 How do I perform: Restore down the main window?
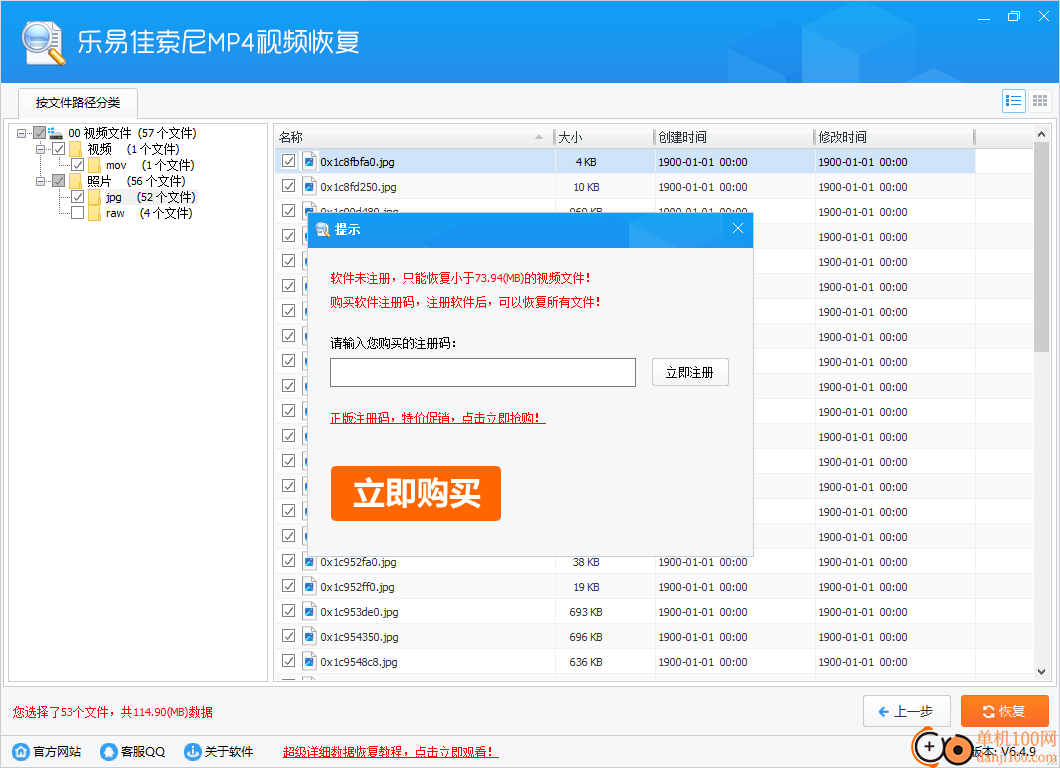(1014, 17)
